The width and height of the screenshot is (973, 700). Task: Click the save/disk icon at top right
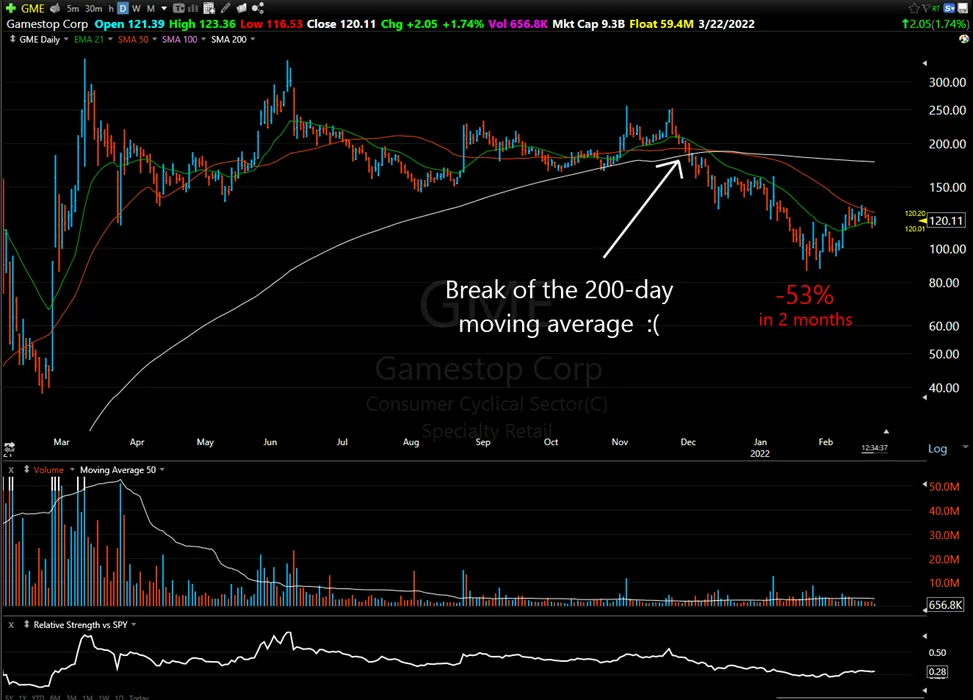(962, 8)
